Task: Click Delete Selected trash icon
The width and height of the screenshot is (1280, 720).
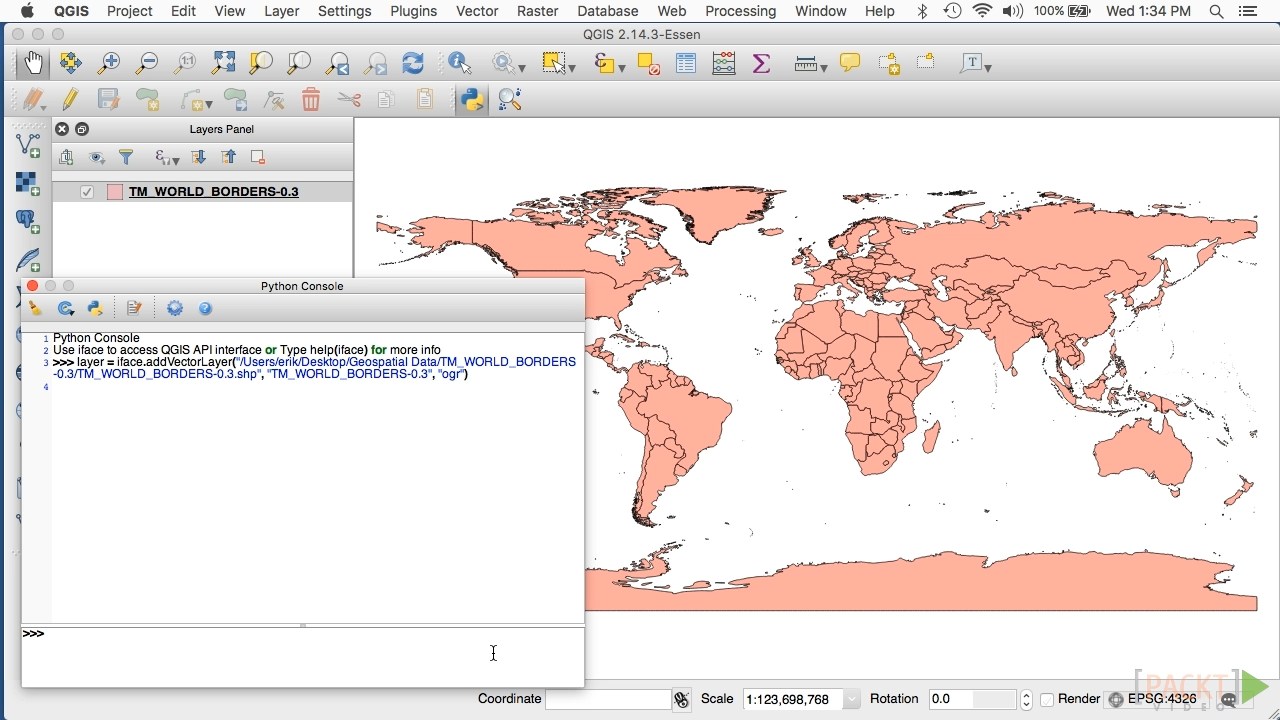Action: coord(311,99)
